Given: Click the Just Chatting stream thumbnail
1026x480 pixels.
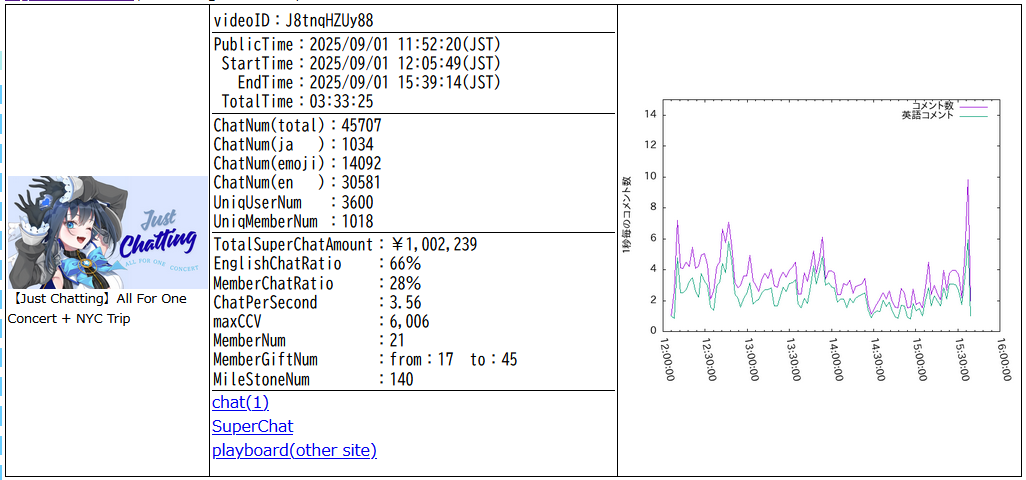Looking at the screenshot, I should click(x=107, y=232).
